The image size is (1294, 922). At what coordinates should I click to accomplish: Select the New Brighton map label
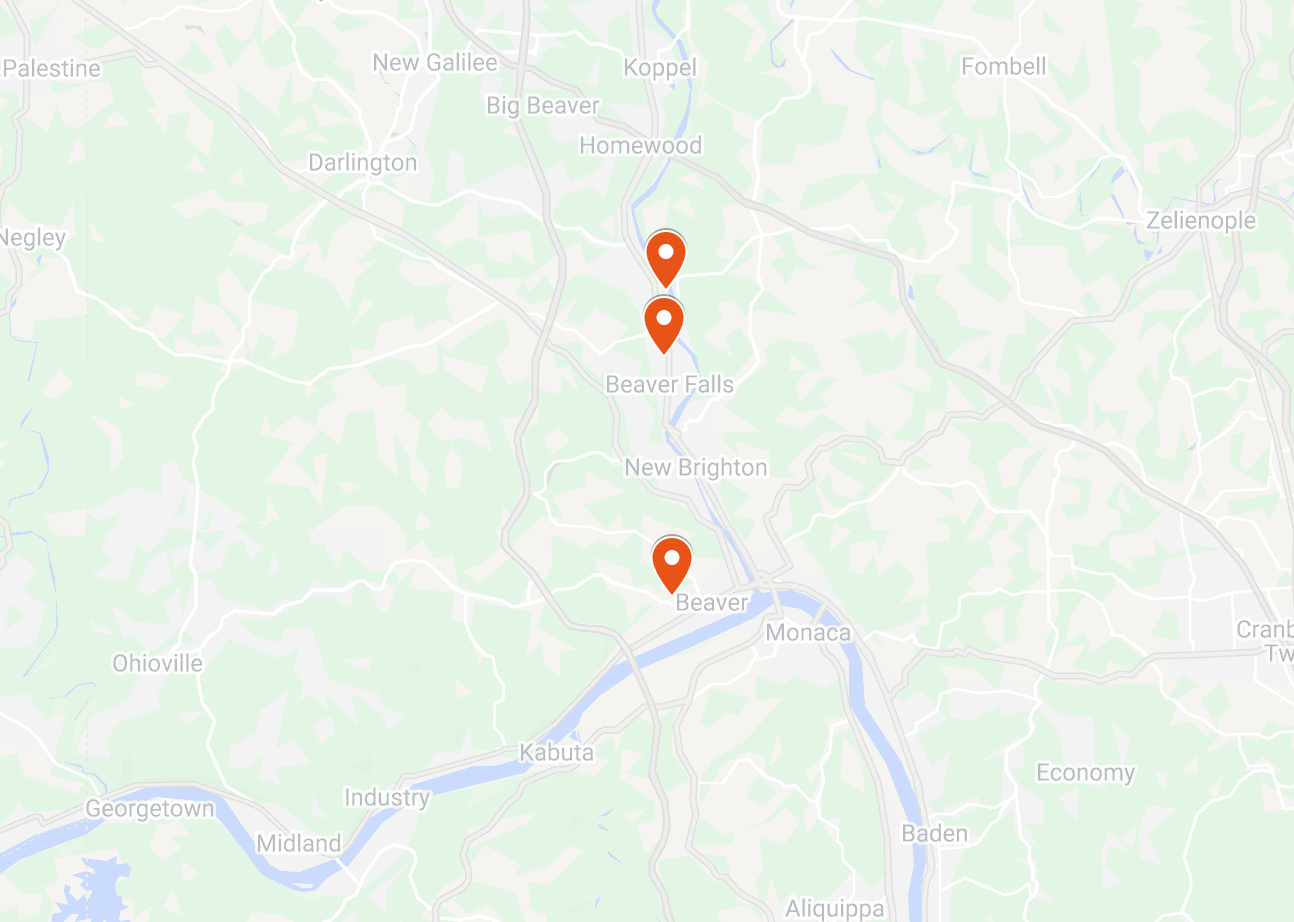[x=696, y=467]
